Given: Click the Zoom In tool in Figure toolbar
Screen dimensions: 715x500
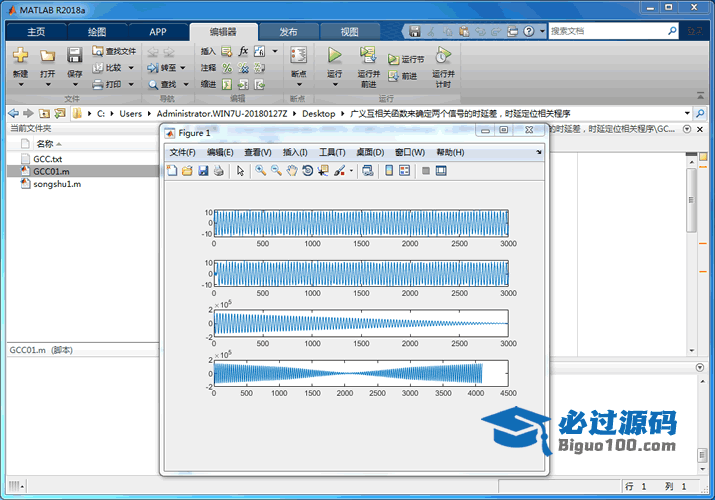Looking at the screenshot, I should [260, 171].
